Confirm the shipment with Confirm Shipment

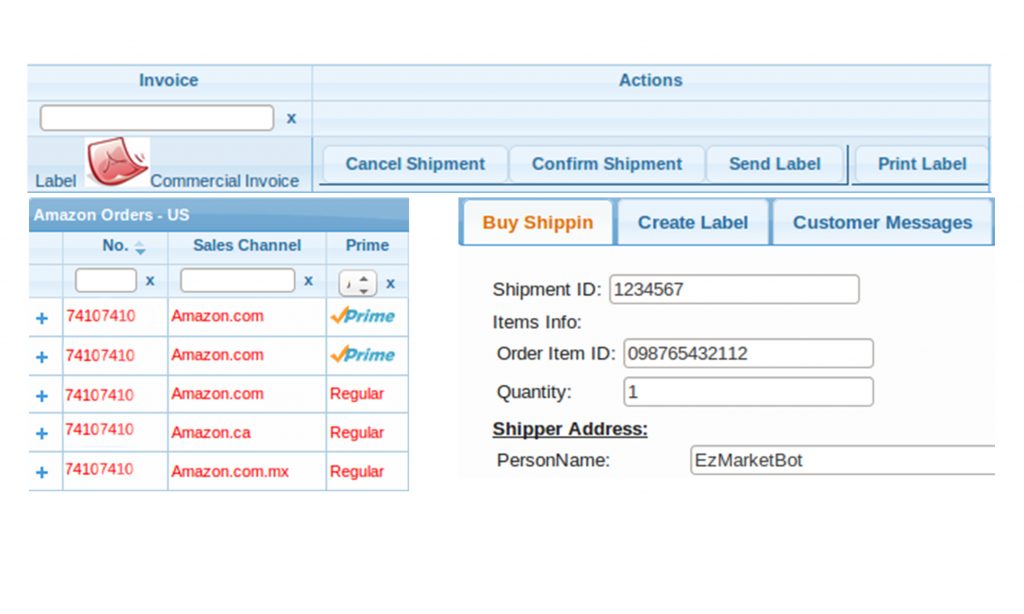pyautogui.click(x=607, y=164)
